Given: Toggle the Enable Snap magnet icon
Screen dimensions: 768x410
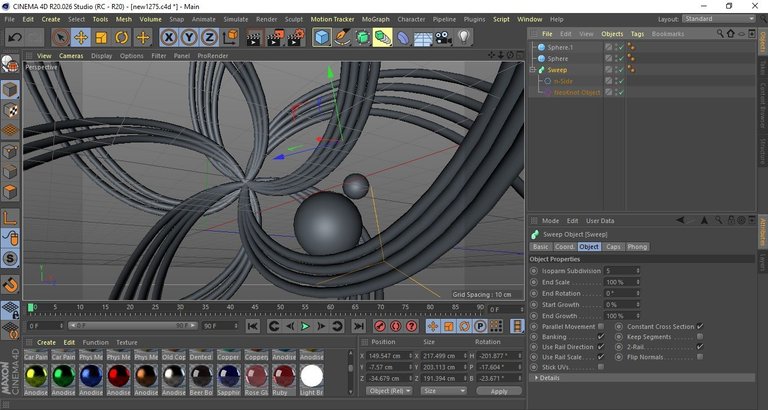Looking at the screenshot, I should [x=10, y=284].
